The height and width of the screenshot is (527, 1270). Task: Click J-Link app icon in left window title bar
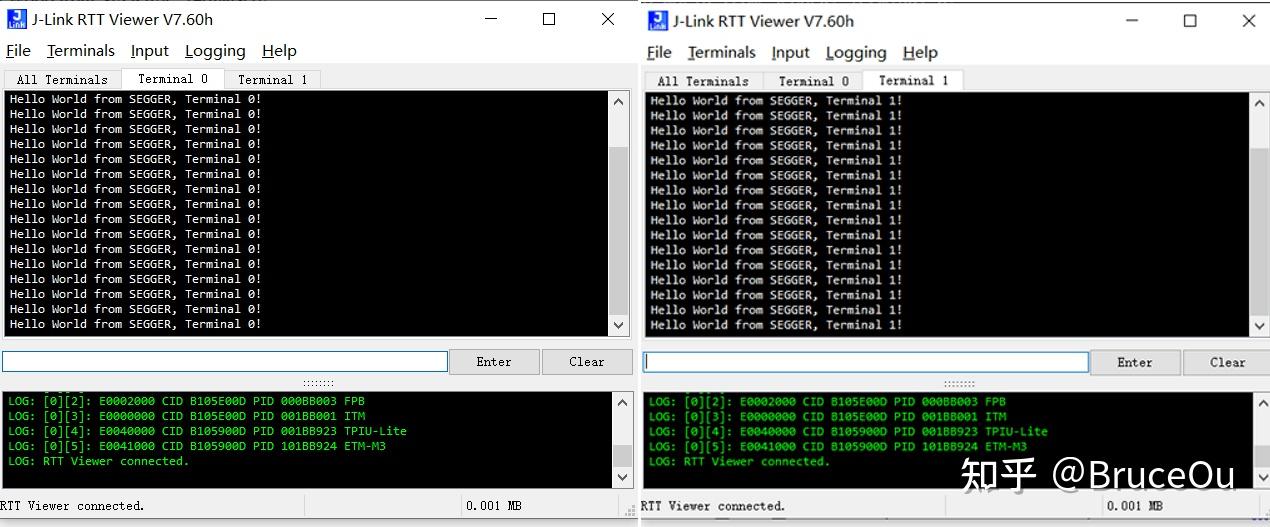[16, 19]
